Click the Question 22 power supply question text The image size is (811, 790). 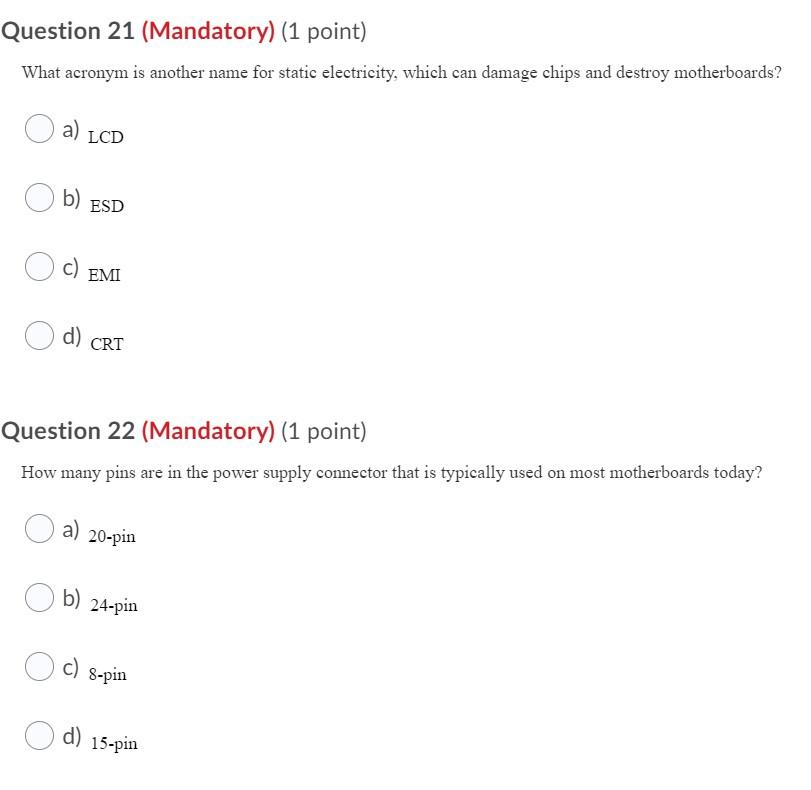tap(392, 472)
